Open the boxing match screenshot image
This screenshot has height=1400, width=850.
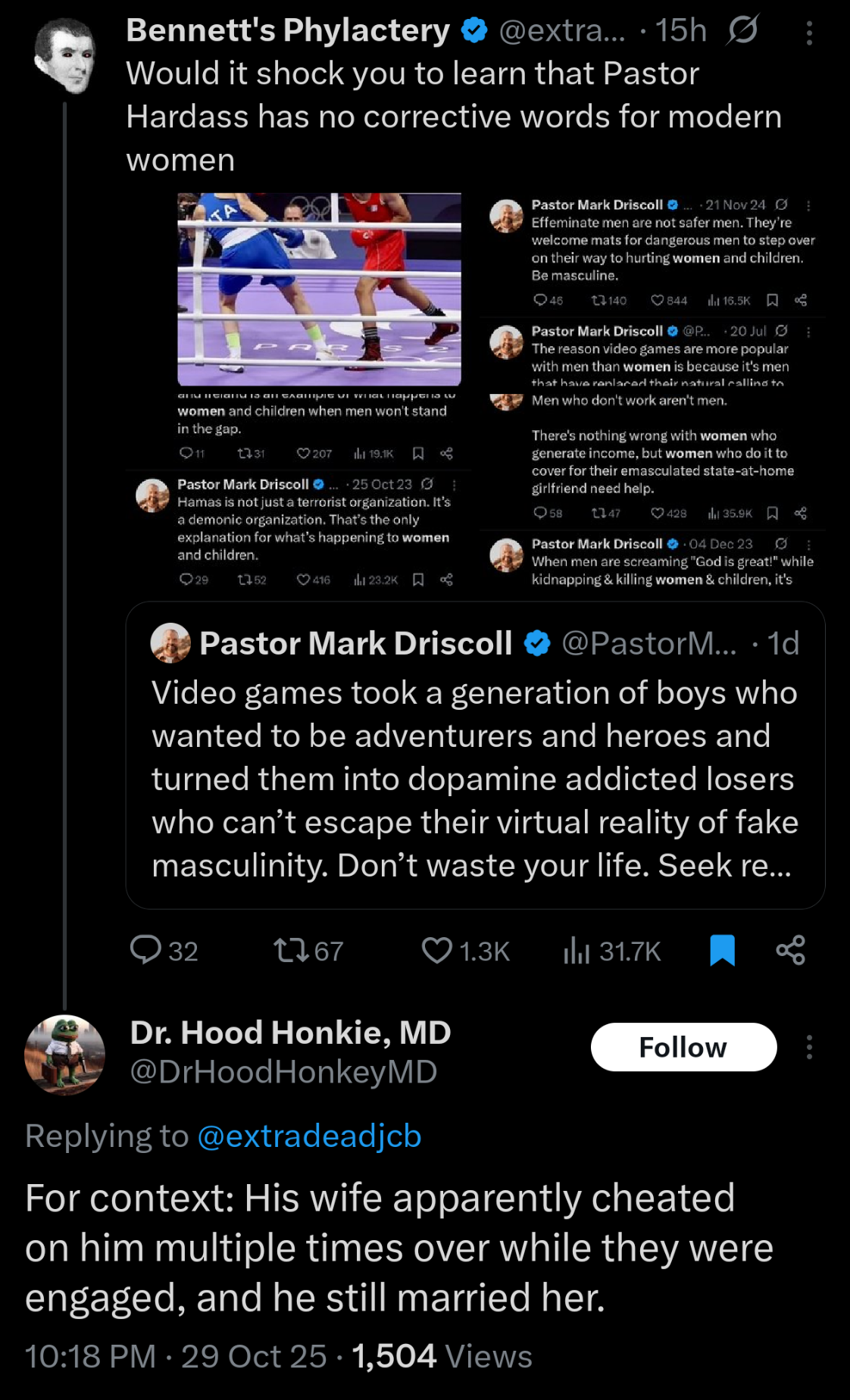pos(319,289)
